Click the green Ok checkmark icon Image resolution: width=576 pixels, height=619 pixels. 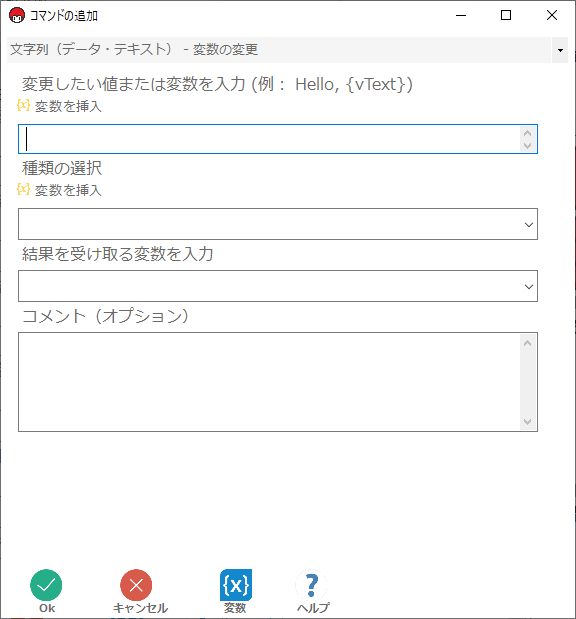pyautogui.click(x=46, y=585)
